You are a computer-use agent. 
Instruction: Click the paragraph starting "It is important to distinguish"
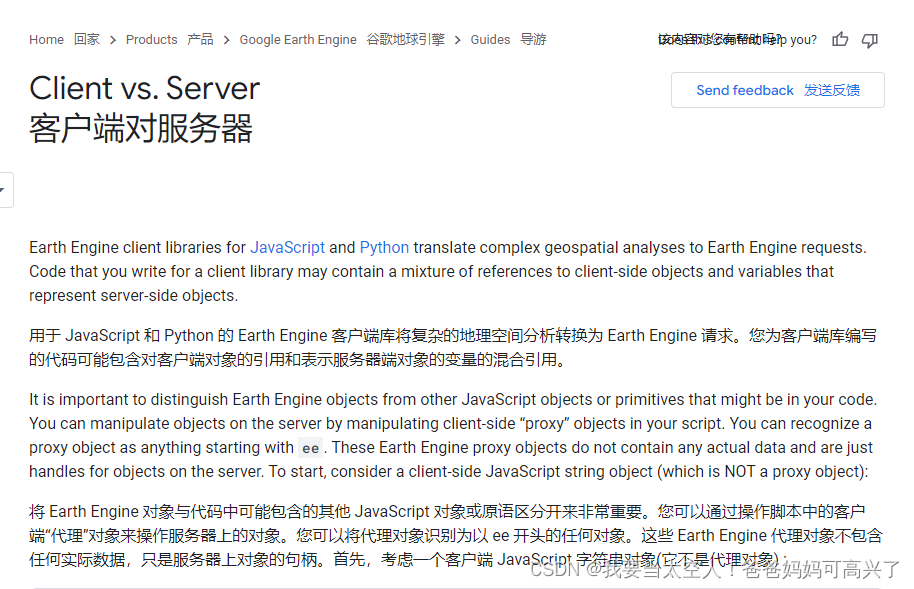(454, 436)
